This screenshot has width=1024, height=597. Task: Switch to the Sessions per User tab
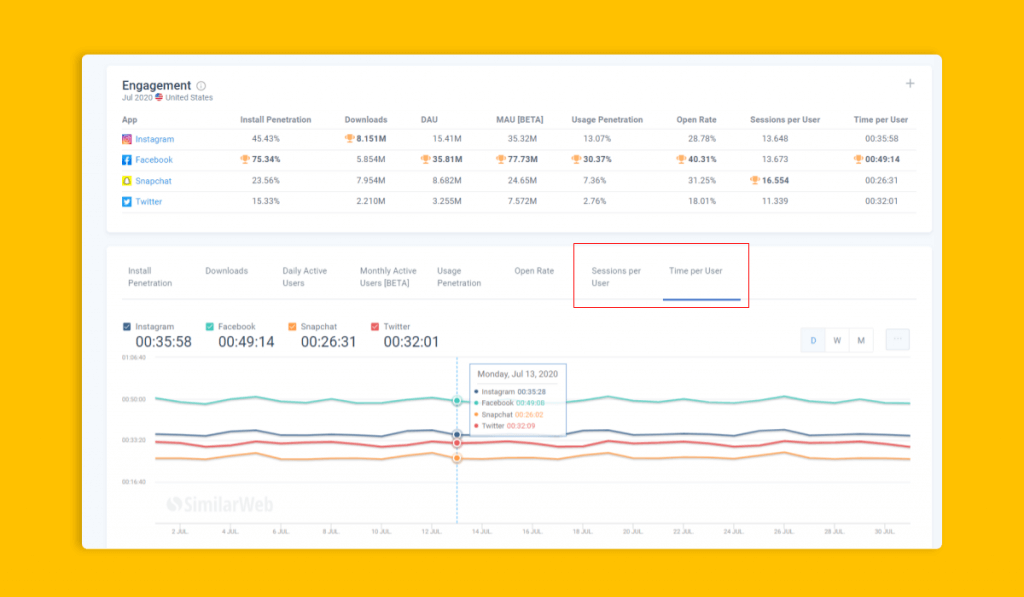pos(616,276)
